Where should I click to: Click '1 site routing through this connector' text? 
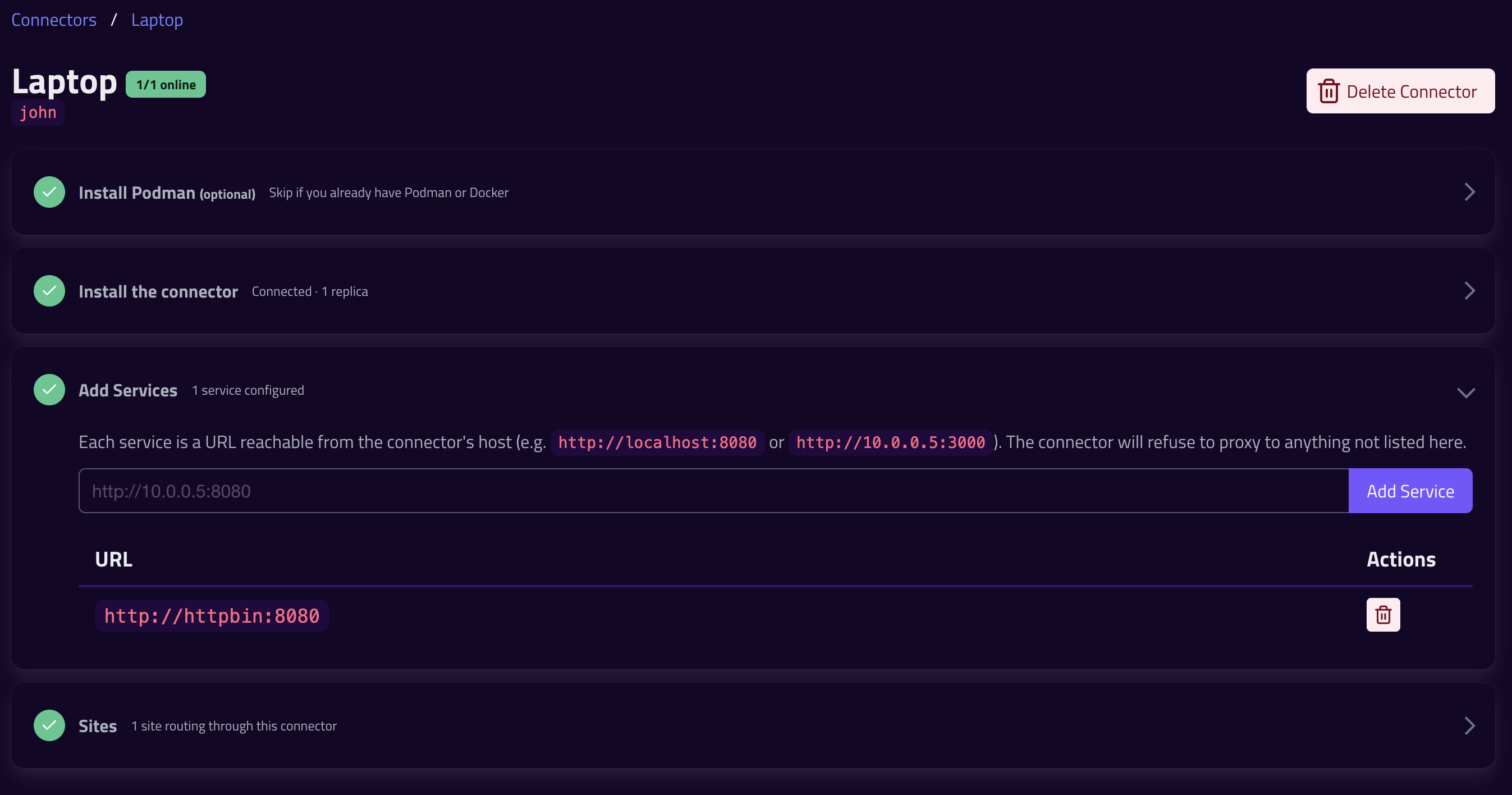(x=233, y=727)
